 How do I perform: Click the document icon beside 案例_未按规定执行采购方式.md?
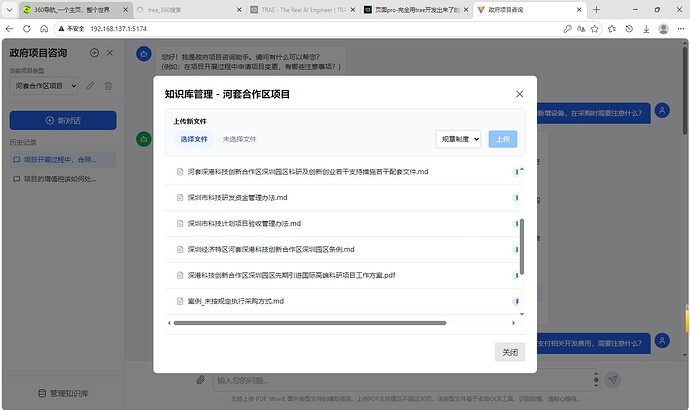[x=180, y=302]
